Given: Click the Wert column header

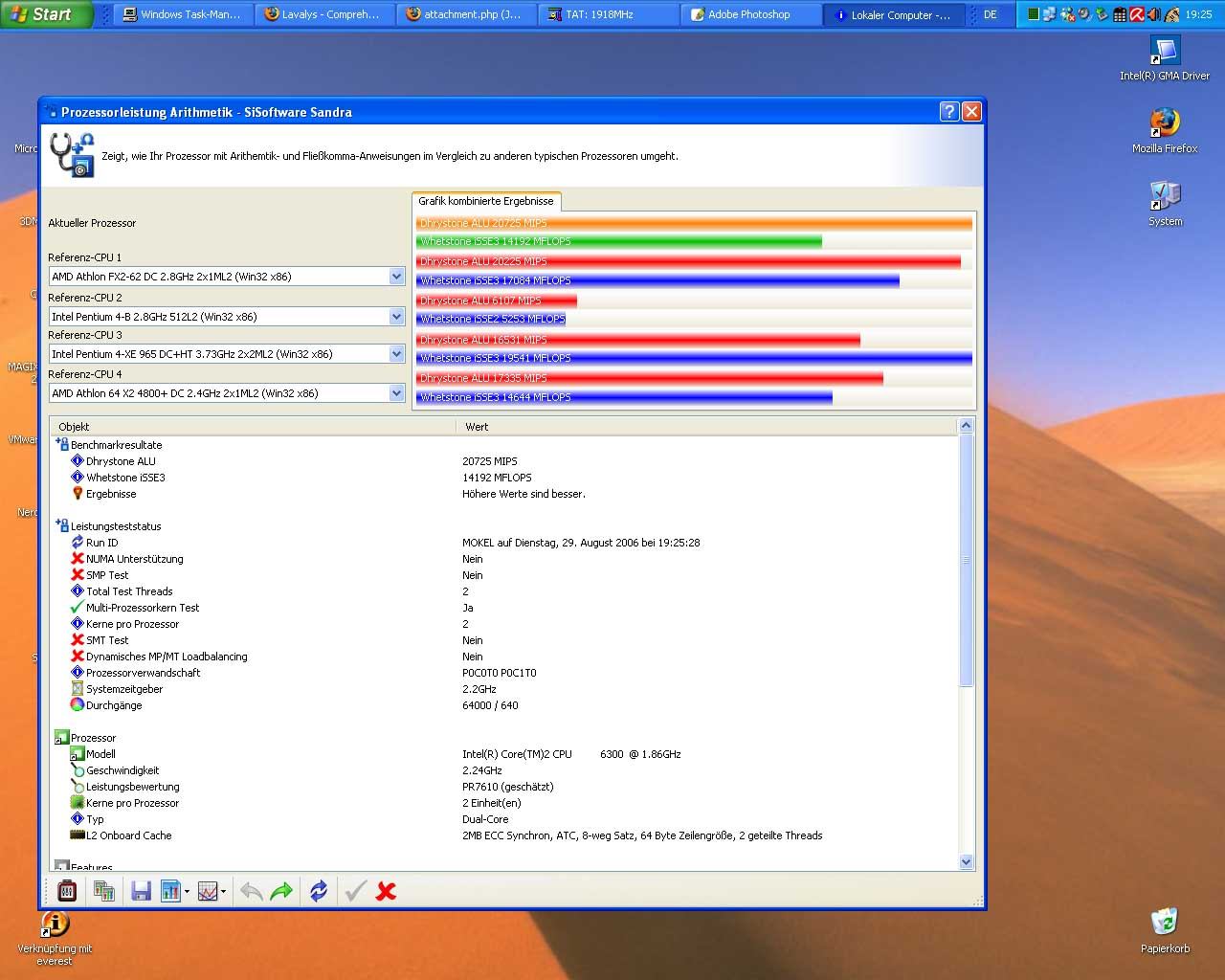Looking at the screenshot, I should [707, 427].
